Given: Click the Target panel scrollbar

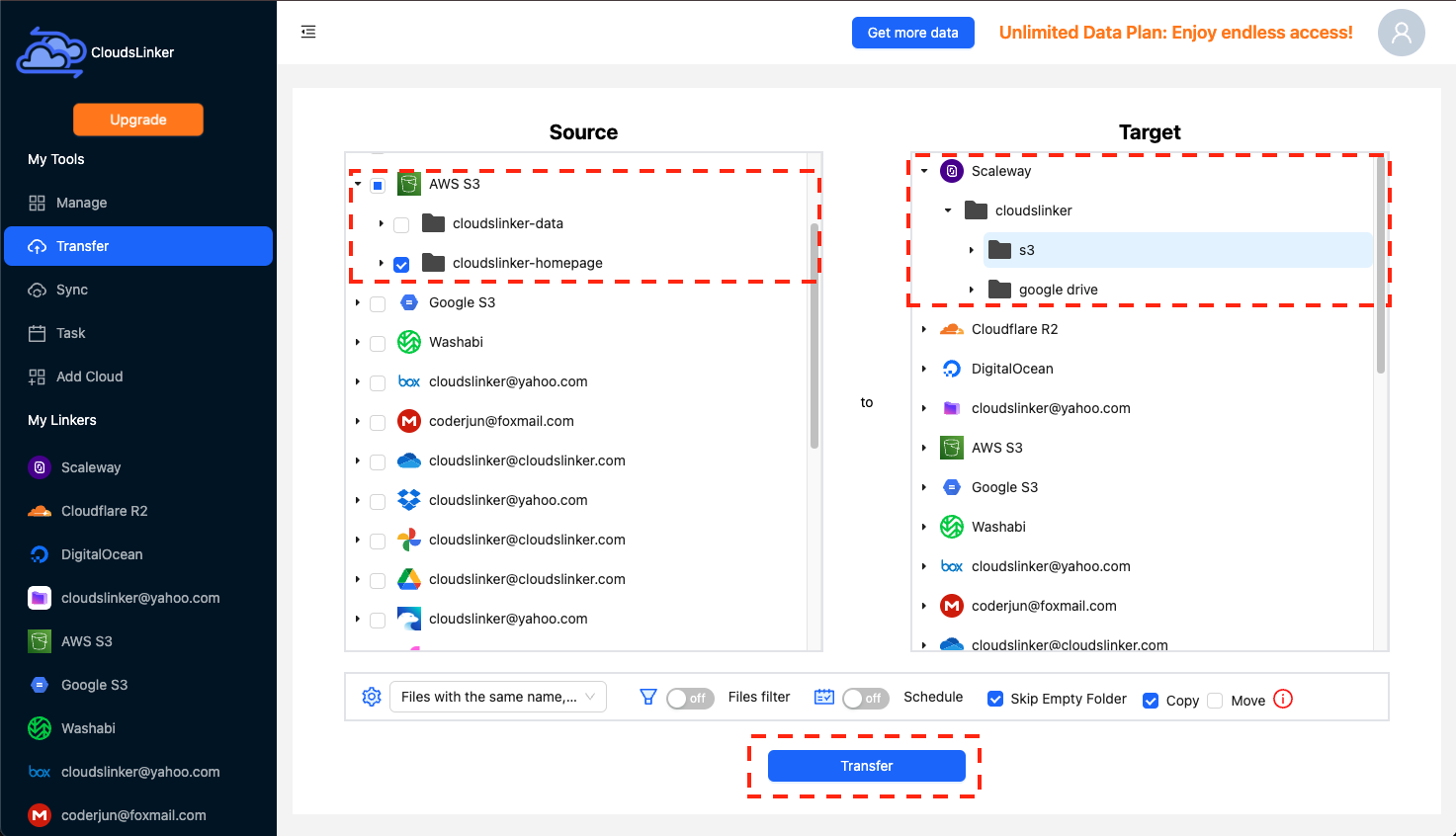Looking at the screenshot, I should tap(1381, 265).
